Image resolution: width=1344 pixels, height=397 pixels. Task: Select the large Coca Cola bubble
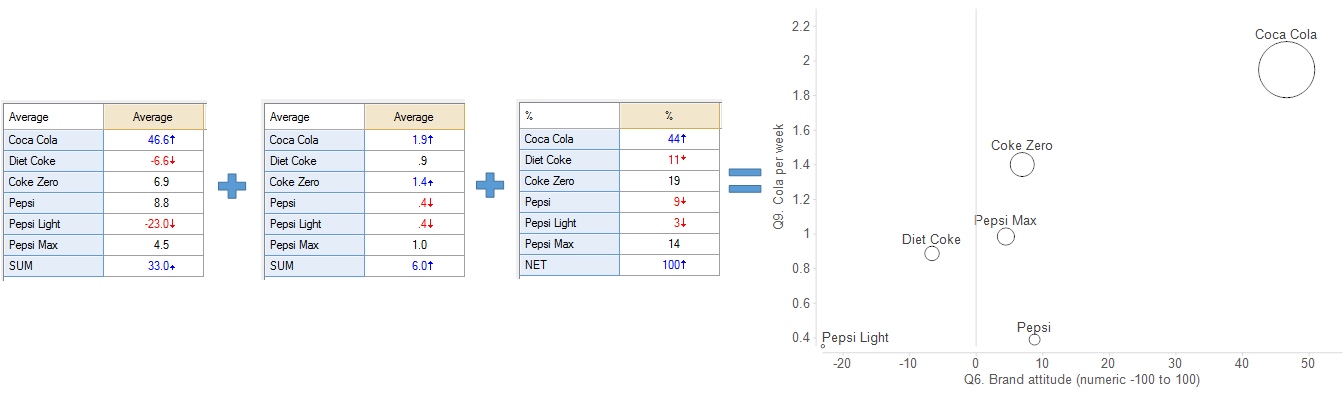(x=1286, y=70)
